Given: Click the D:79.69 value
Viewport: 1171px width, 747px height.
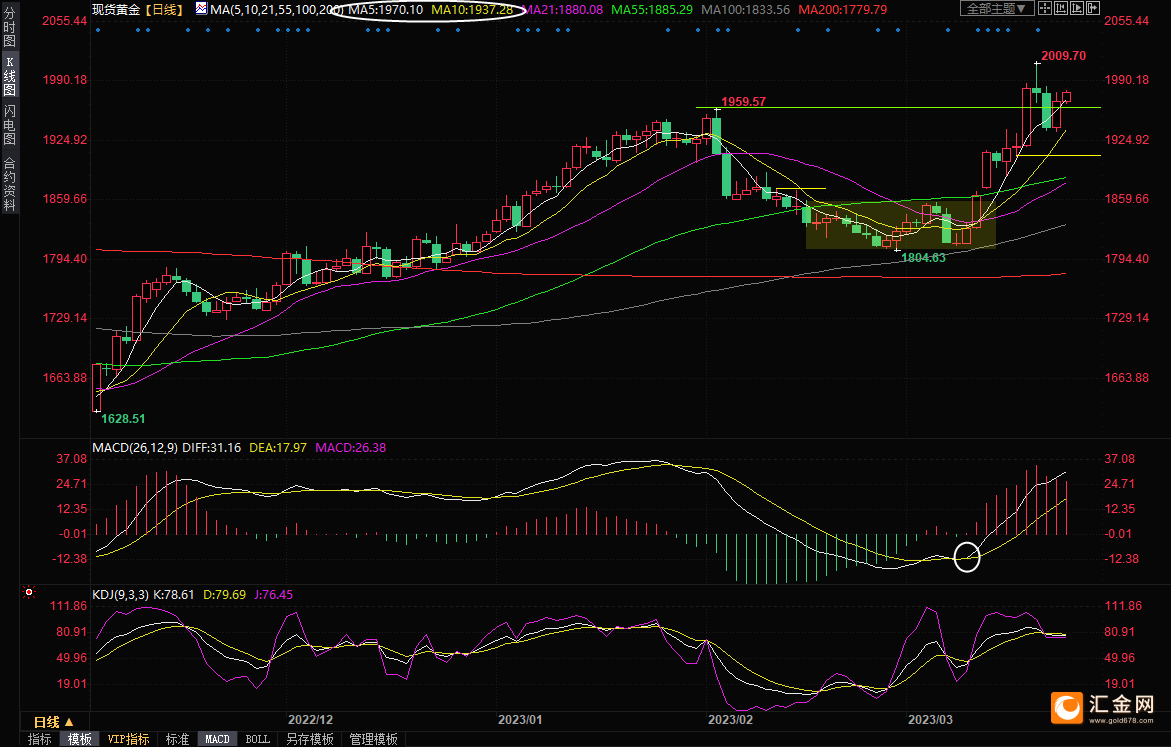Looking at the screenshot, I should (224, 595).
